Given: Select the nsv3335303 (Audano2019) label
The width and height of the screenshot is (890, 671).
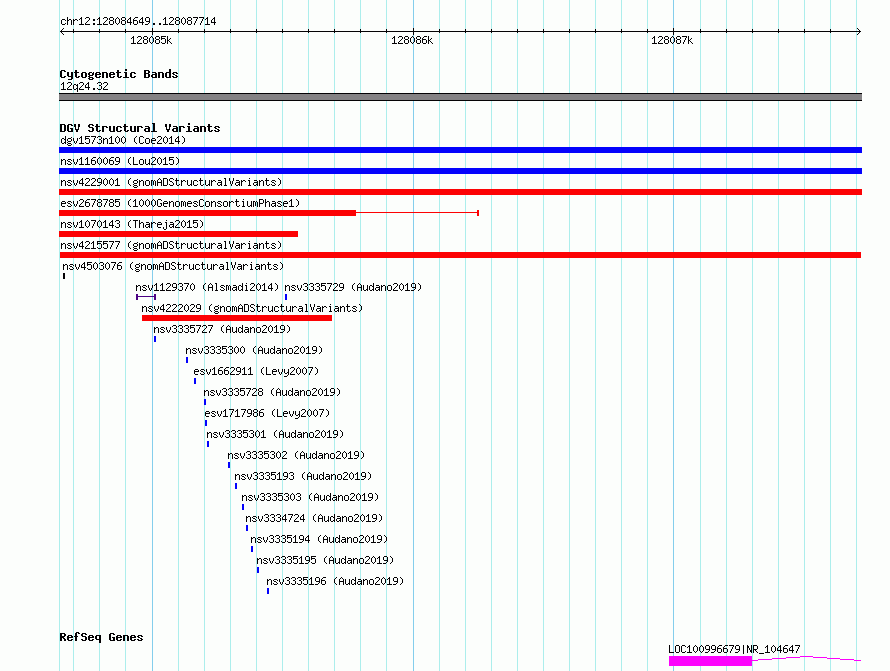Looking at the screenshot, I should click(310, 497).
